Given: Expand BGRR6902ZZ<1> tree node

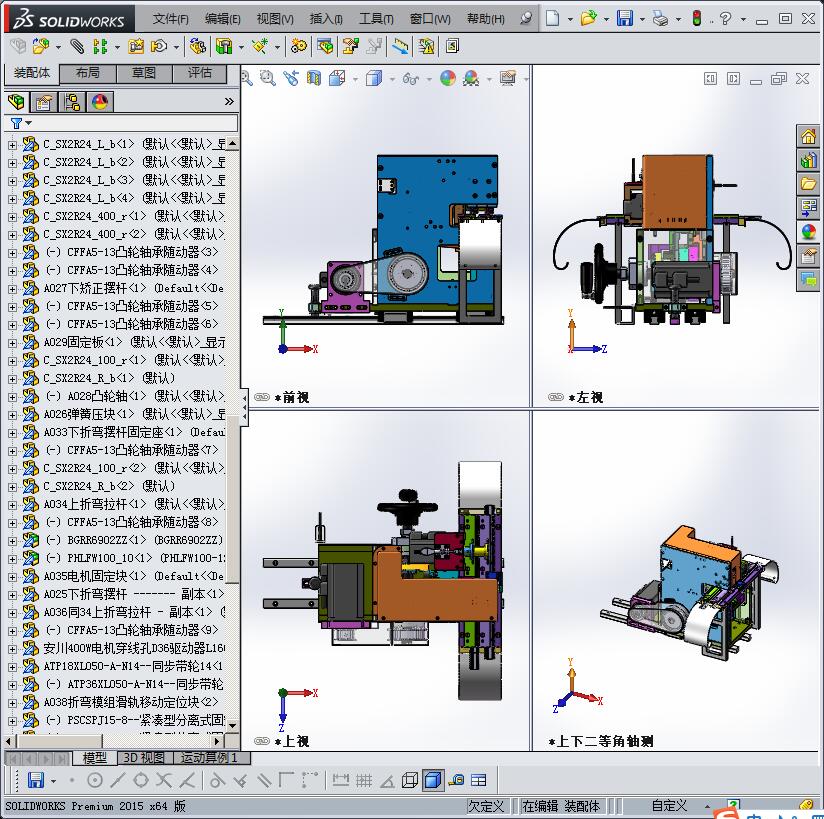Looking at the screenshot, I should (12, 540).
